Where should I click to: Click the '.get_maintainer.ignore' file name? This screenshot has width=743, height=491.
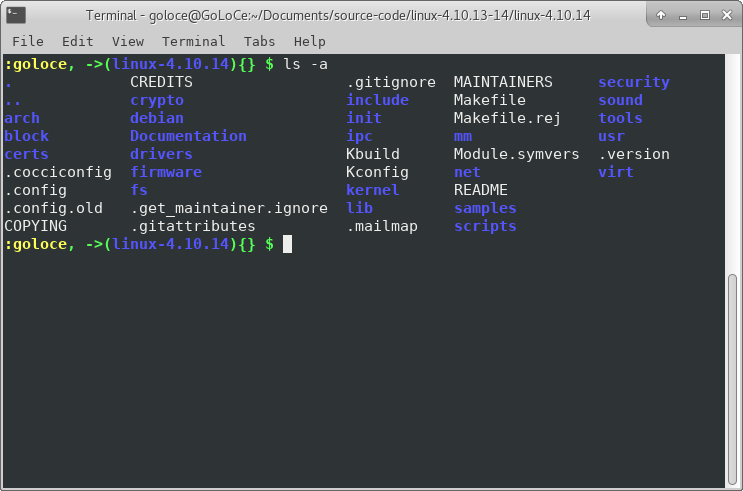pos(229,208)
